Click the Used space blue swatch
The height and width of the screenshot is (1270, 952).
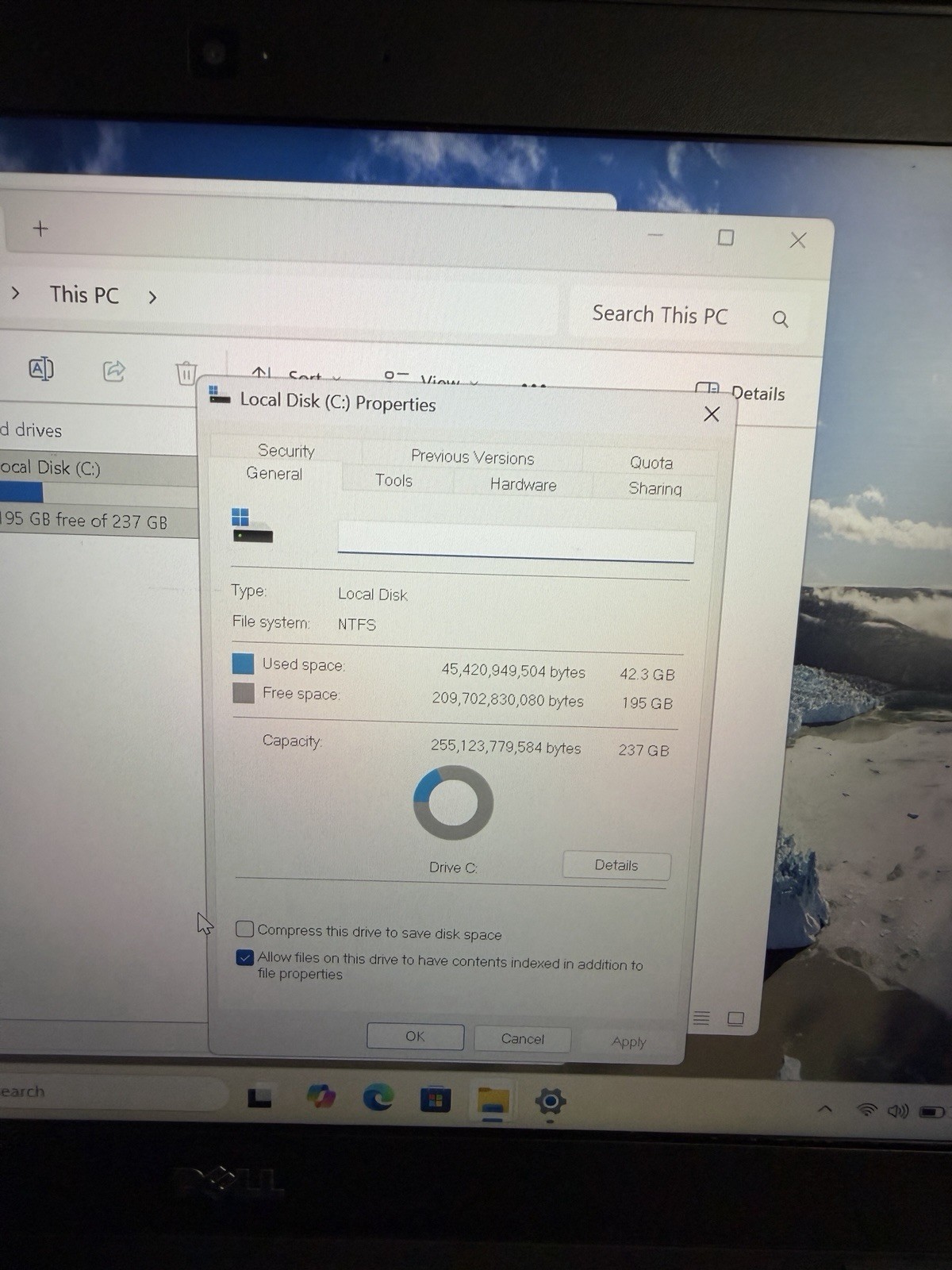click(x=243, y=663)
